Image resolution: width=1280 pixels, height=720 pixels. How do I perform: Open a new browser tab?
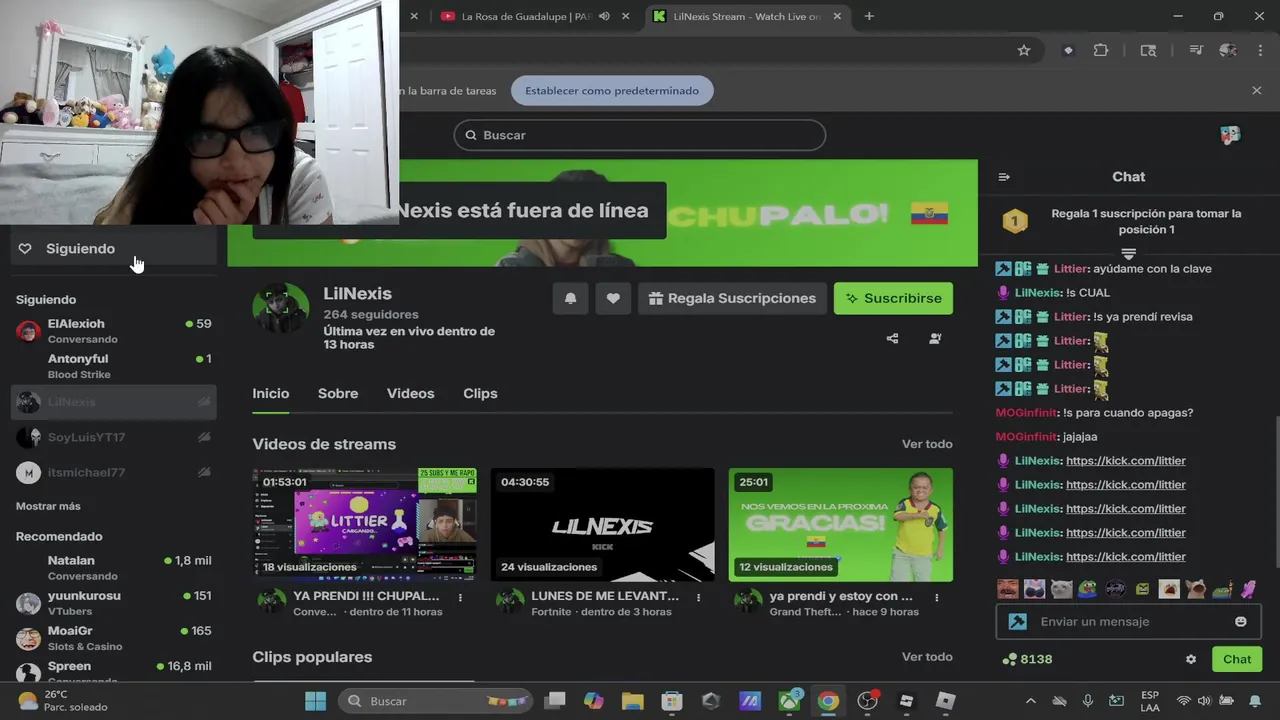[869, 16]
